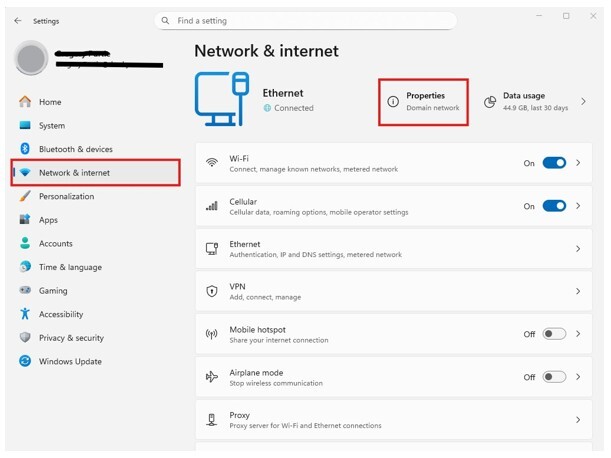This screenshot has height=458, width=611.
Task: Click the Find a setting search box
Action: click(x=305, y=20)
